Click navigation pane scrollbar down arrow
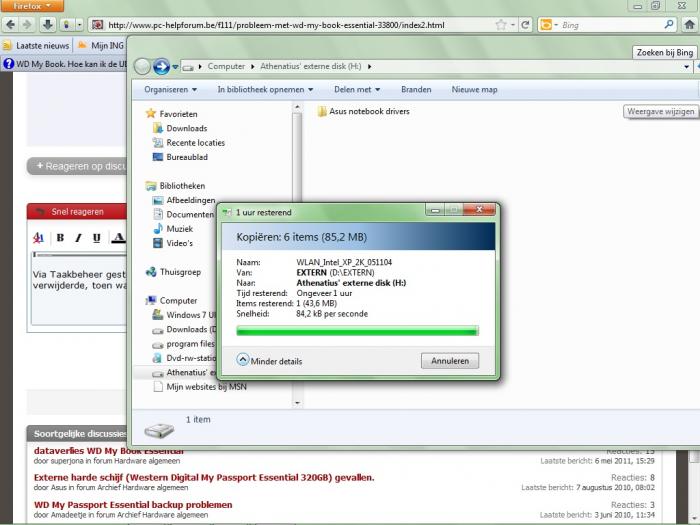Viewport: 700px width, 525px height. point(297,403)
